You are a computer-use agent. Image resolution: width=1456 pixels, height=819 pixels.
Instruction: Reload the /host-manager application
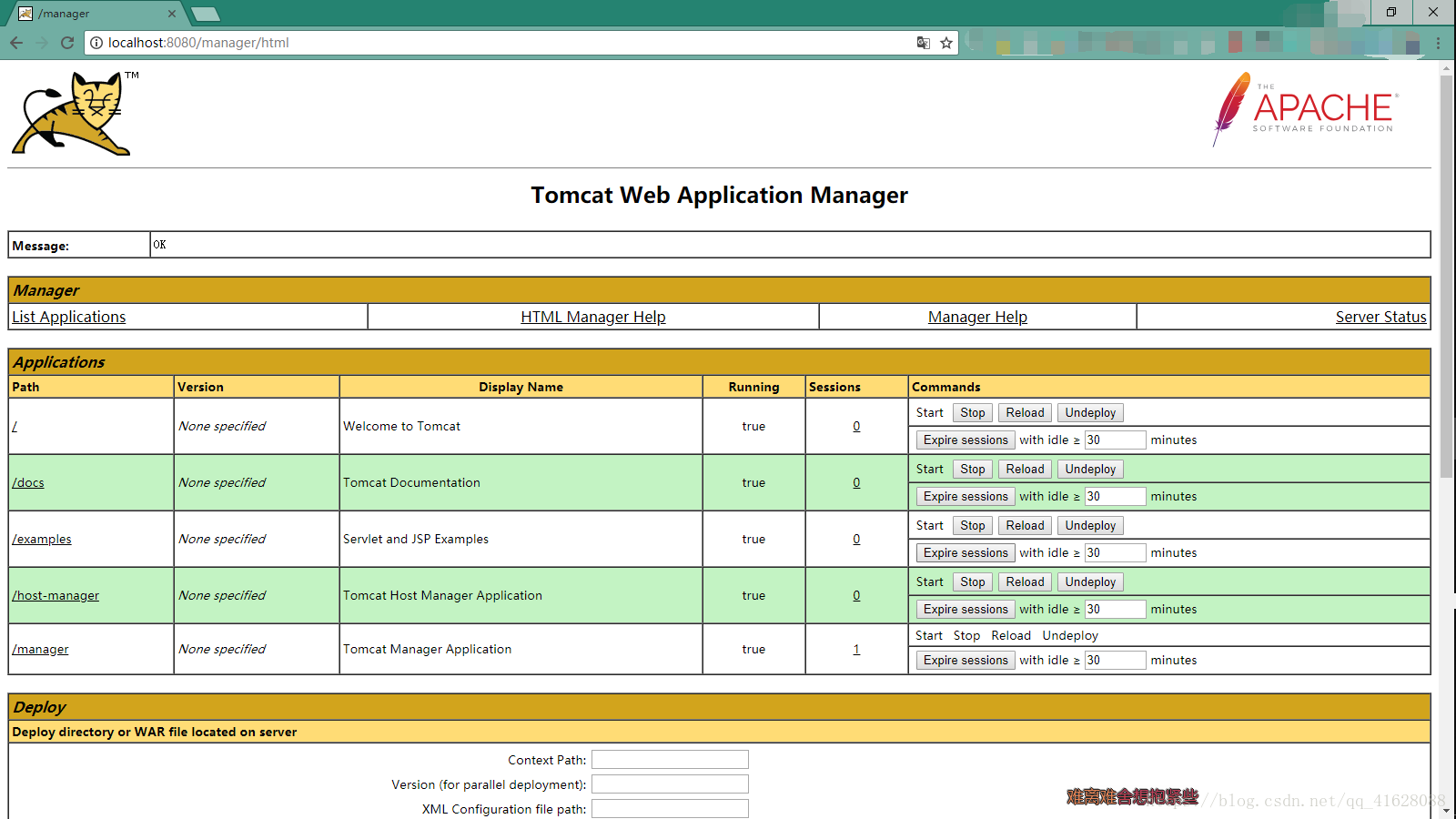coord(1025,582)
